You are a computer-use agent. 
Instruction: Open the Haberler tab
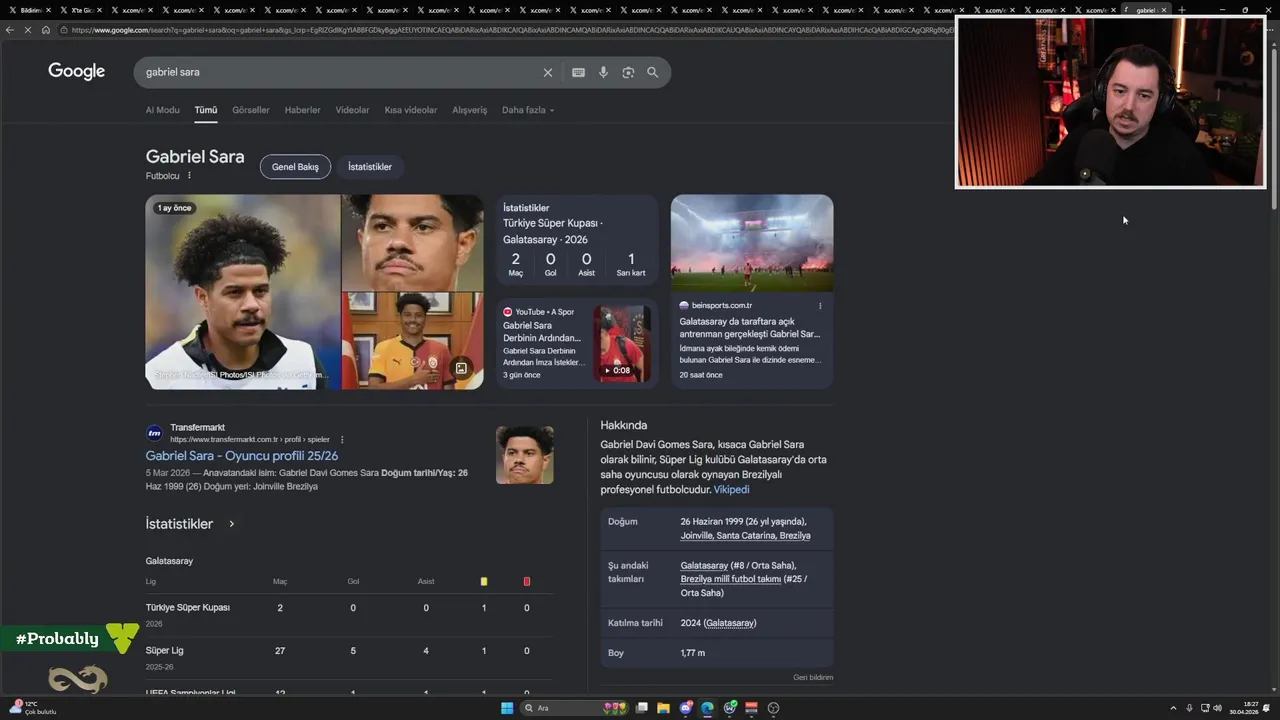point(302,110)
